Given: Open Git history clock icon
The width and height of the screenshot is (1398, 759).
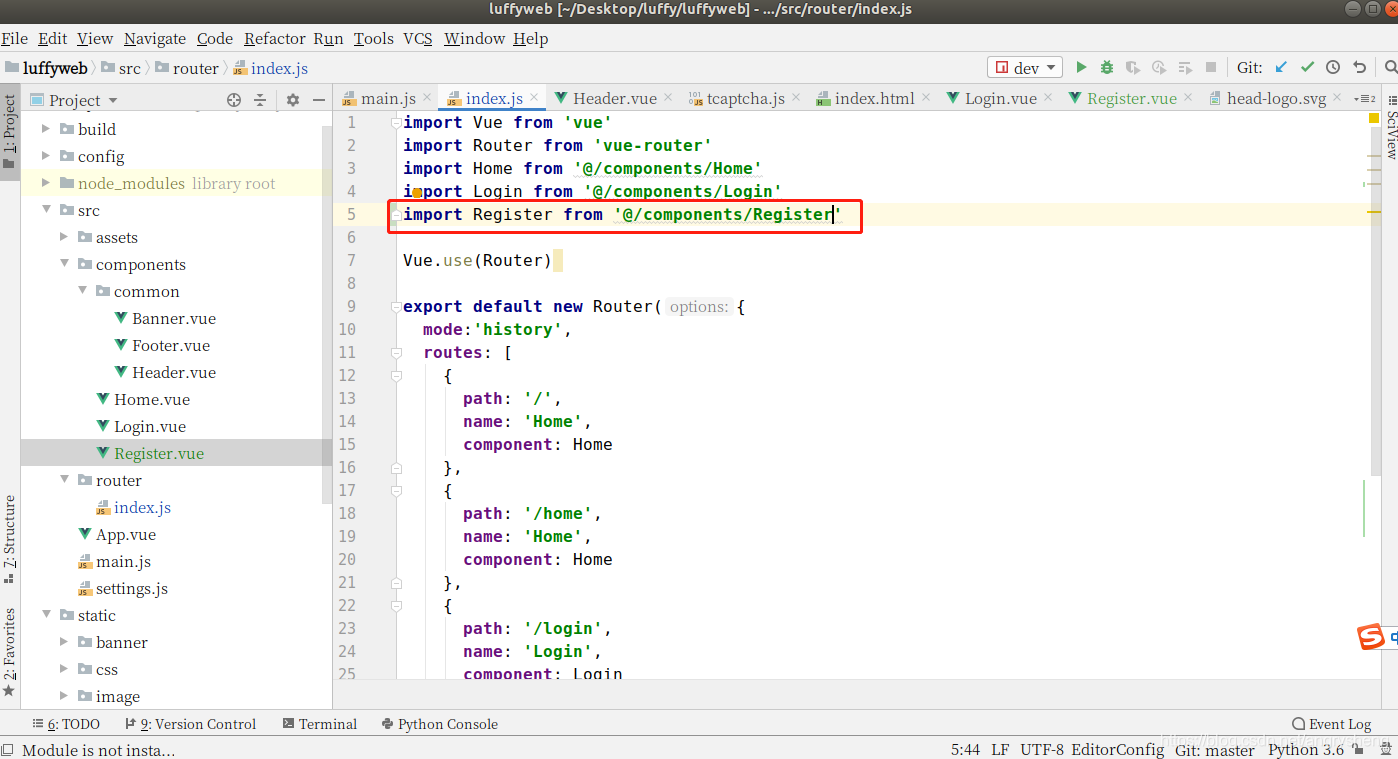Looking at the screenshot, I should (1333, 67).
